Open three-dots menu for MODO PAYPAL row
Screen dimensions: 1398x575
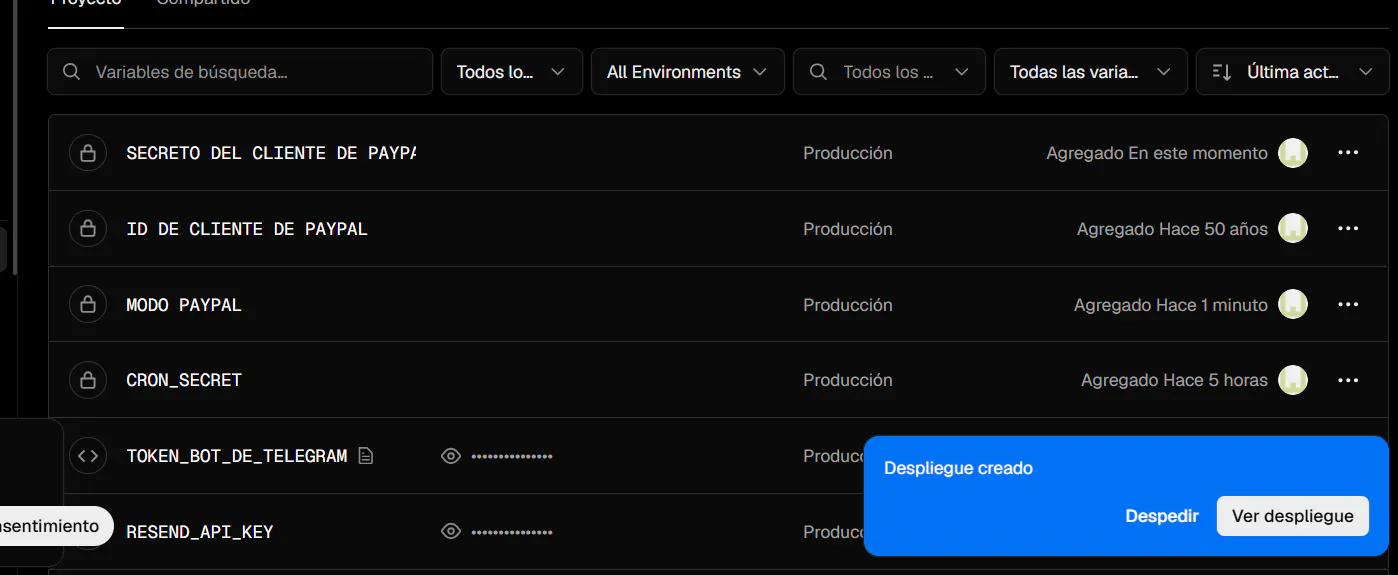(1348, 305)
